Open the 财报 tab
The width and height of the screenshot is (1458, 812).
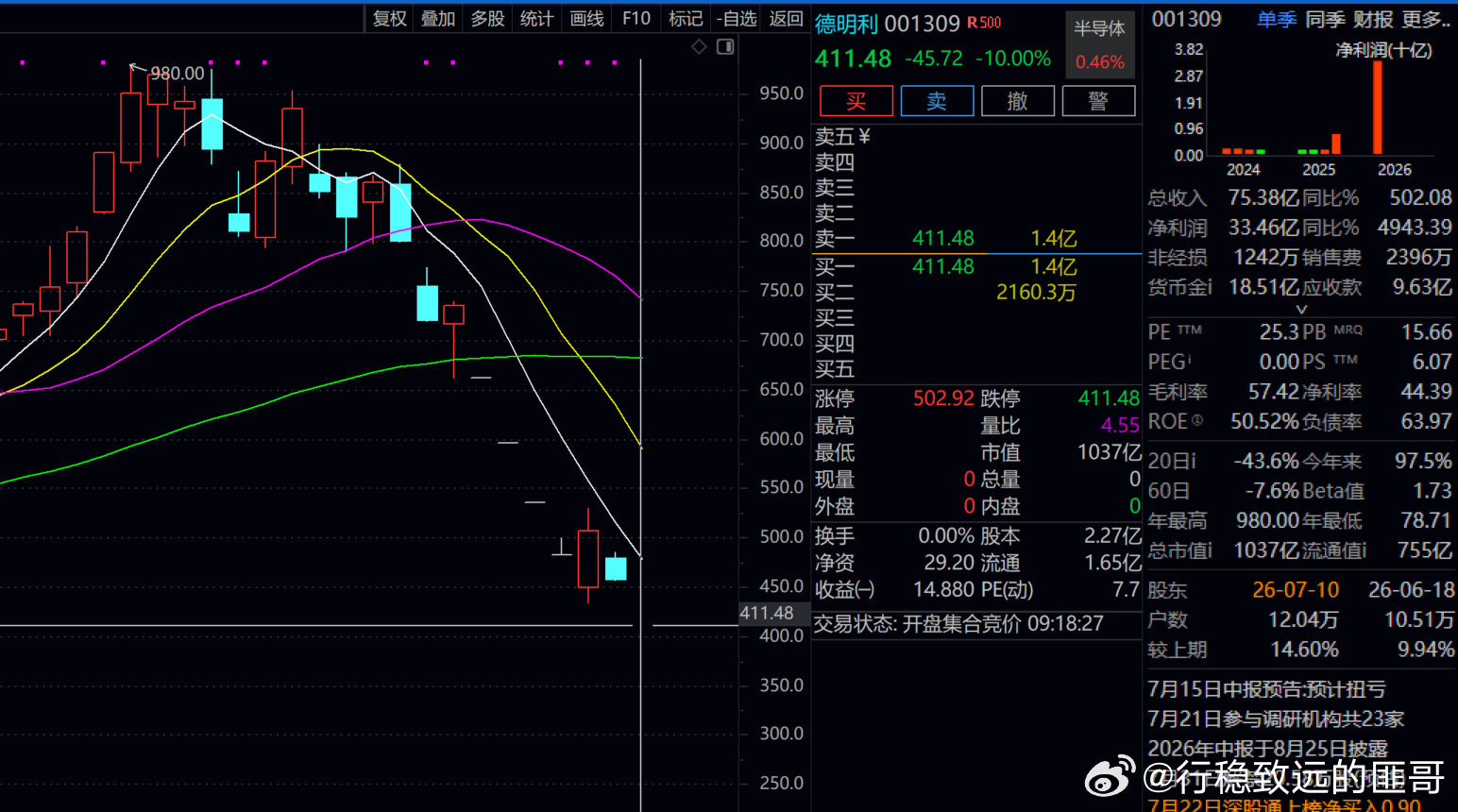[1373, 19]
